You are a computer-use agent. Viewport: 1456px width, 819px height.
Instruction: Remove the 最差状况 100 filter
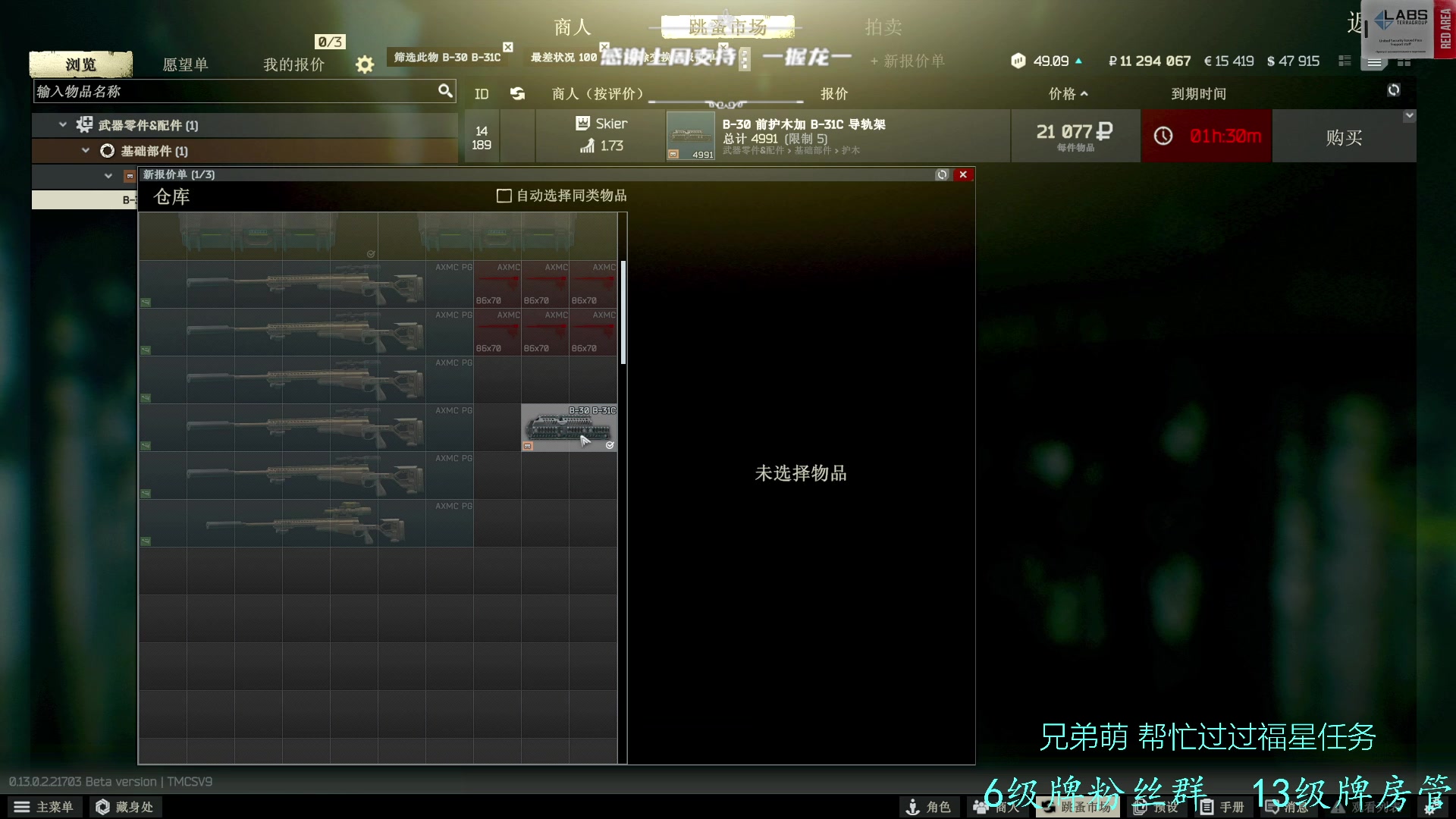click(x=604, y=47)
